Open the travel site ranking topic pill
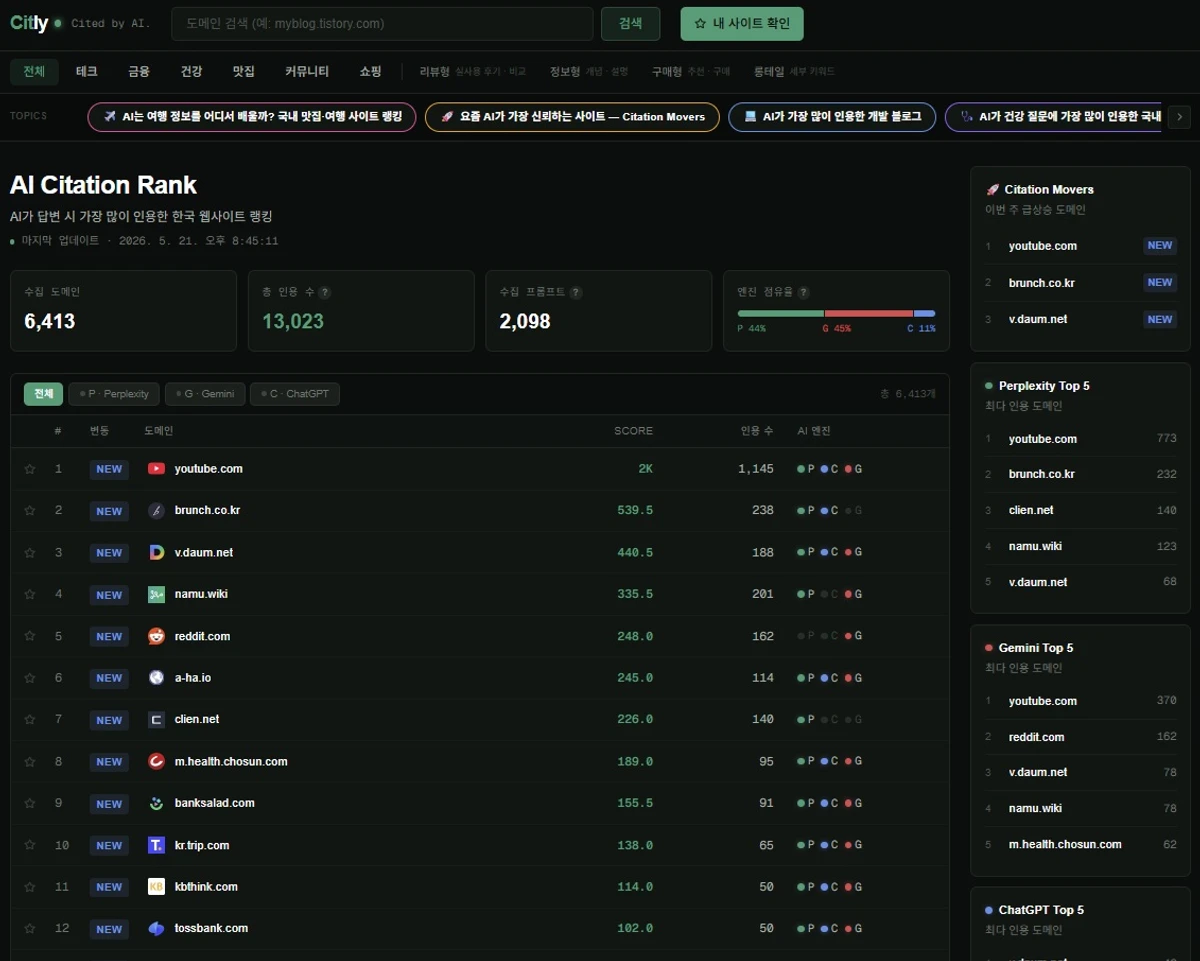This screenshot has width=1200, height=961. (x=252, y=116)
